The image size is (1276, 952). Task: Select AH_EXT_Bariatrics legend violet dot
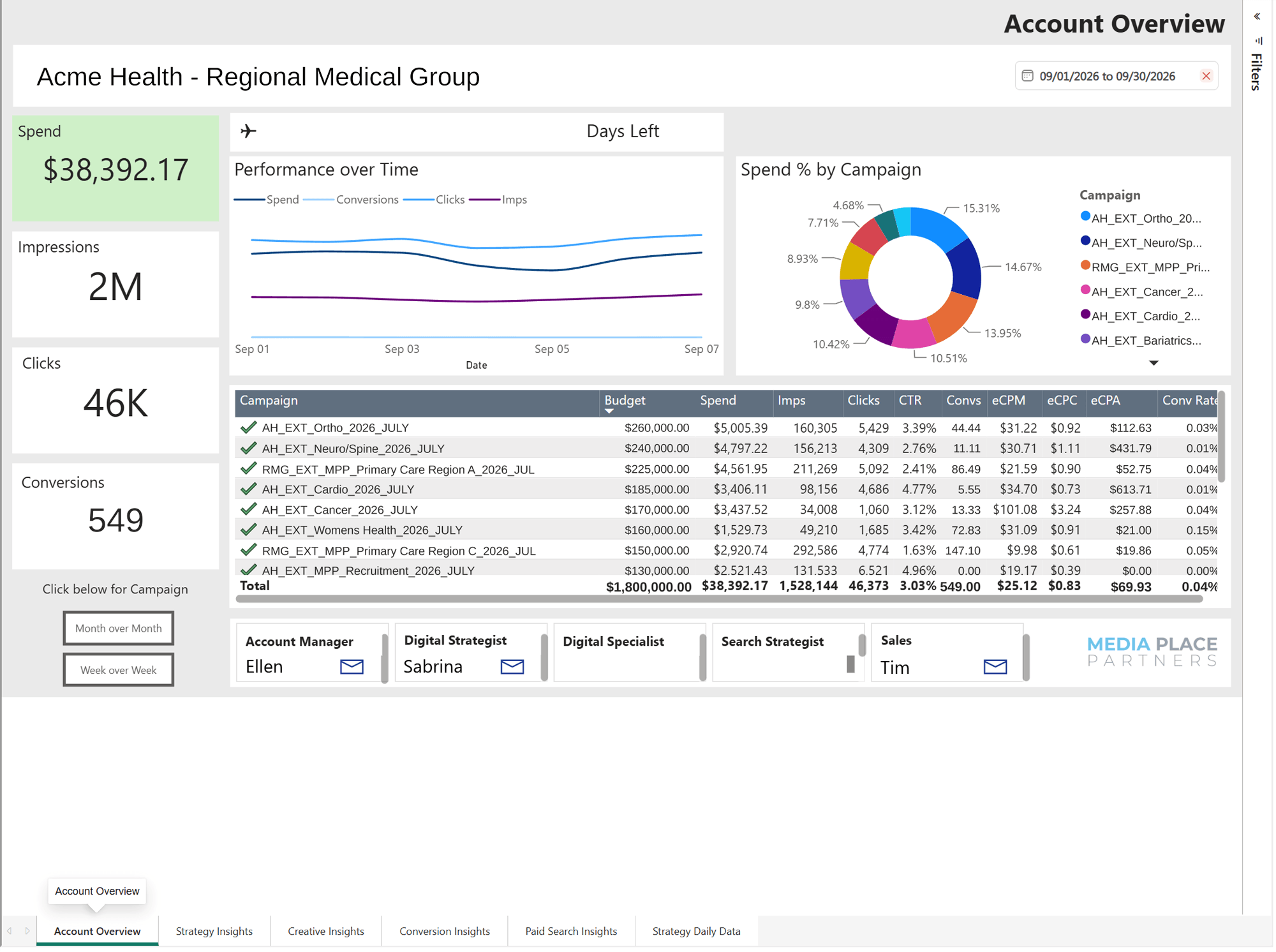coord(1085,338)
